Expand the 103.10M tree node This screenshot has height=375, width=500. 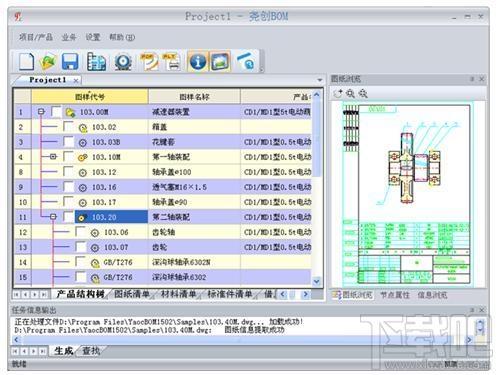[53, 156]
